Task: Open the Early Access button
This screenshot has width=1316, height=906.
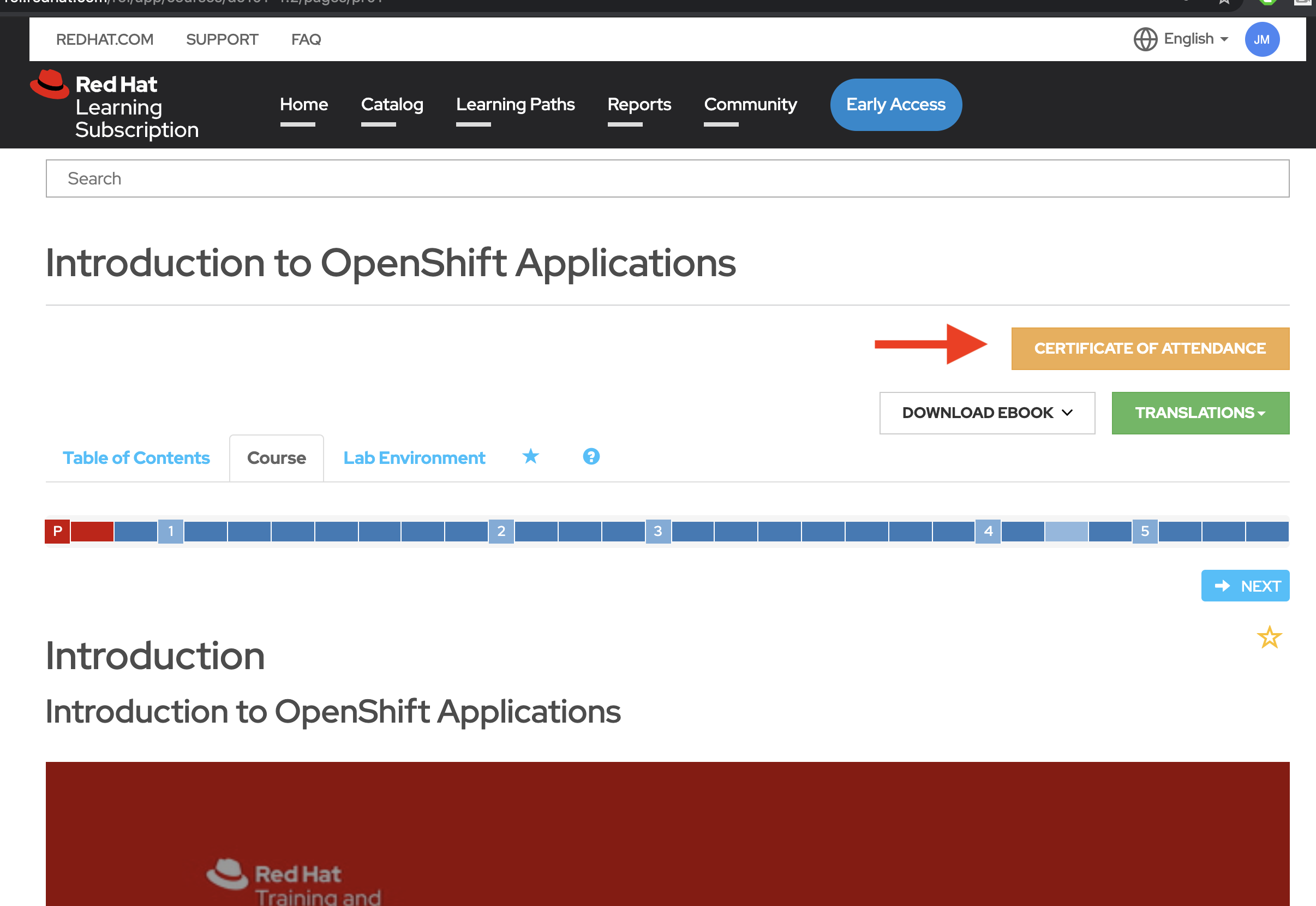Action: point(895,104)
